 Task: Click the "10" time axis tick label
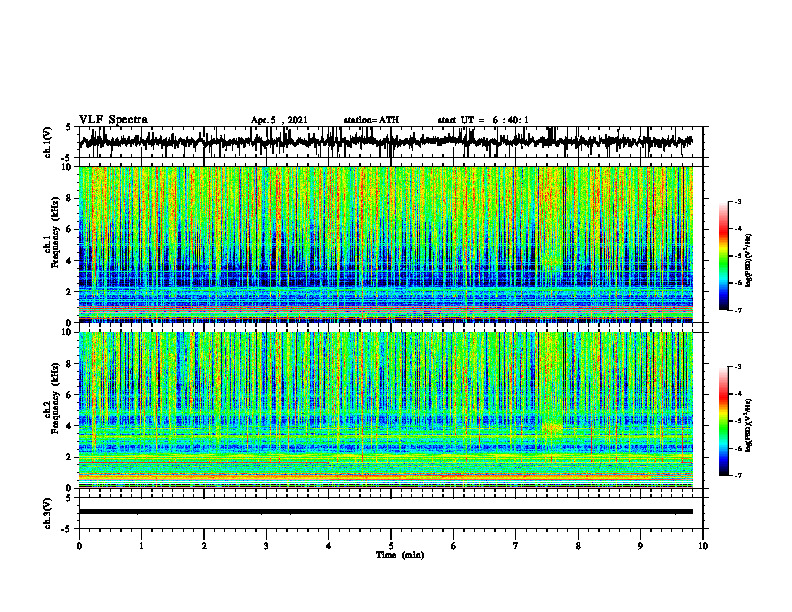click(x=703, y=546)
